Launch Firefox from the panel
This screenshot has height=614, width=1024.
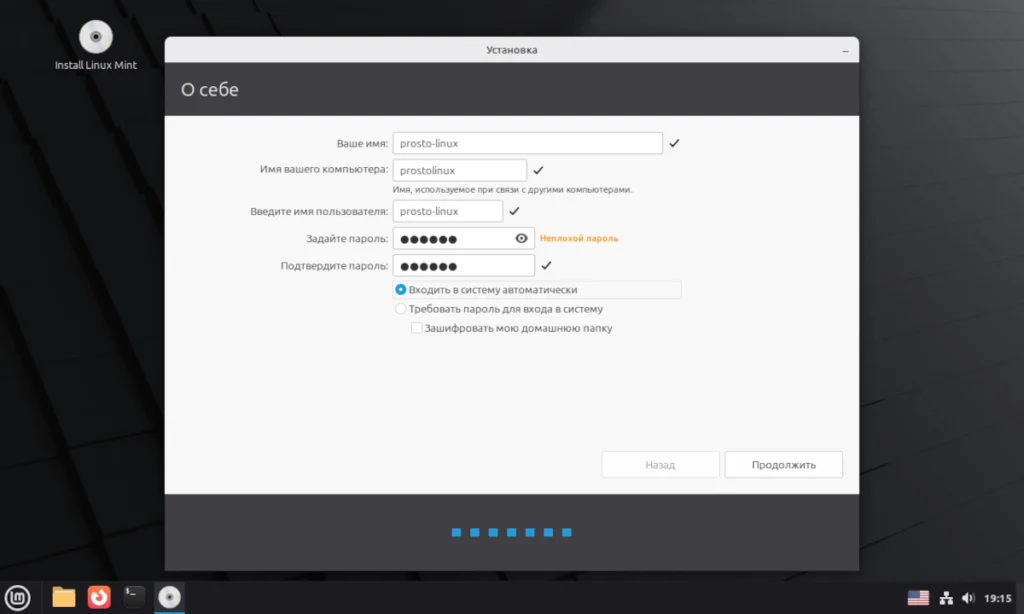click(x=99, y=597)
